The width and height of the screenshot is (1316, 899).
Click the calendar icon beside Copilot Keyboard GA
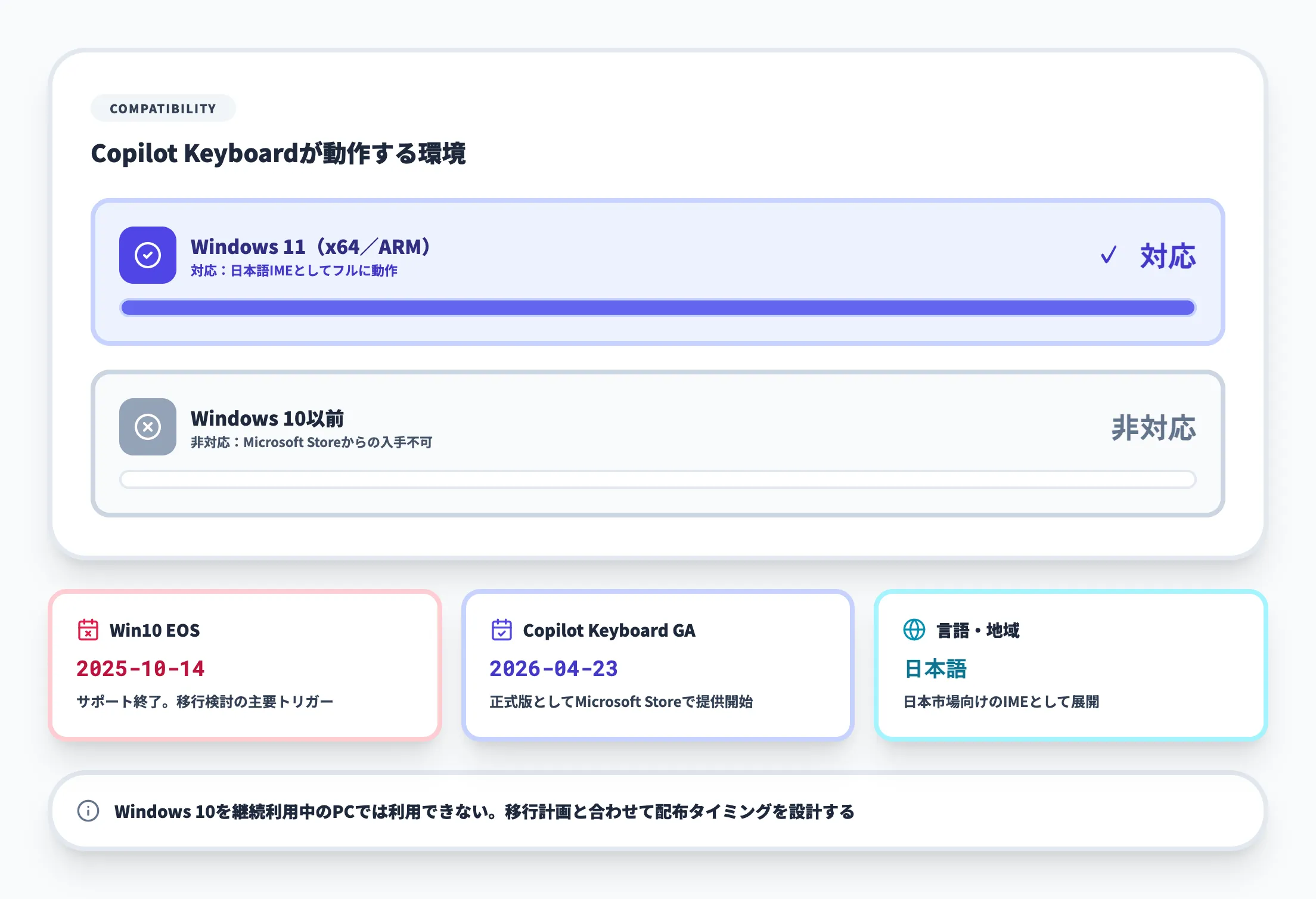click(x=501, y=630)
